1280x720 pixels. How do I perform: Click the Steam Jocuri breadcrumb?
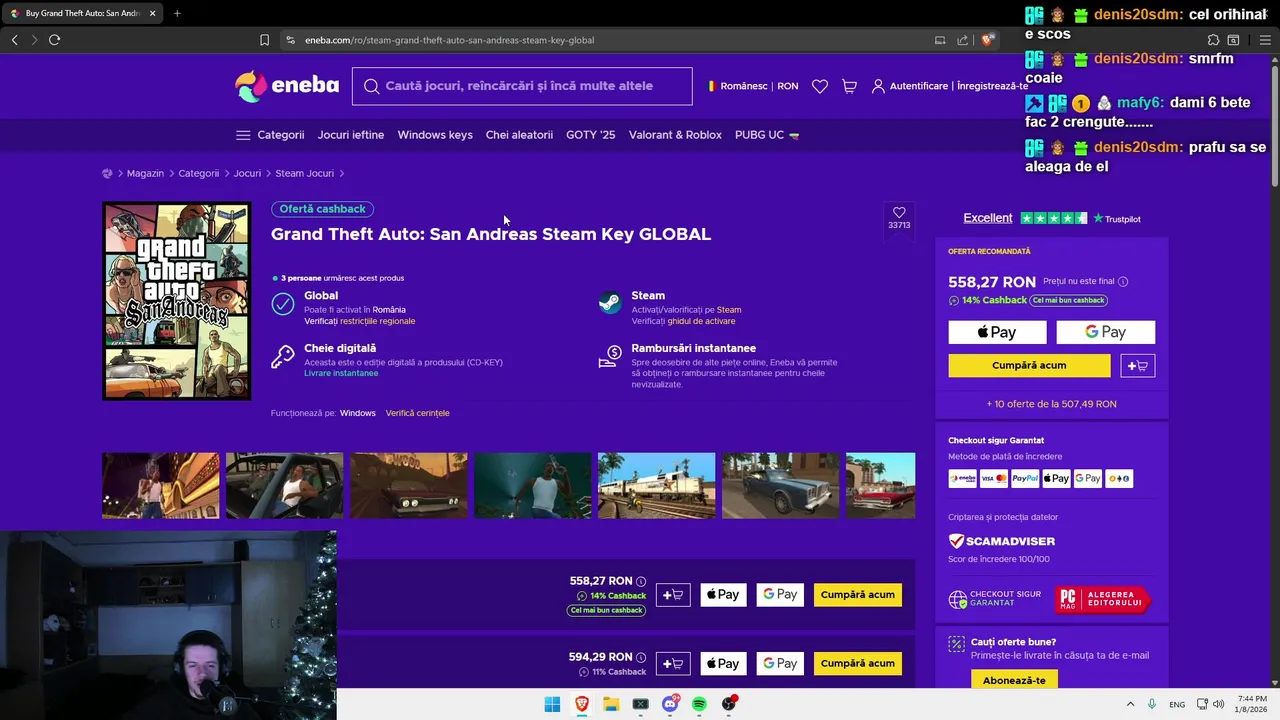[304, 173]
